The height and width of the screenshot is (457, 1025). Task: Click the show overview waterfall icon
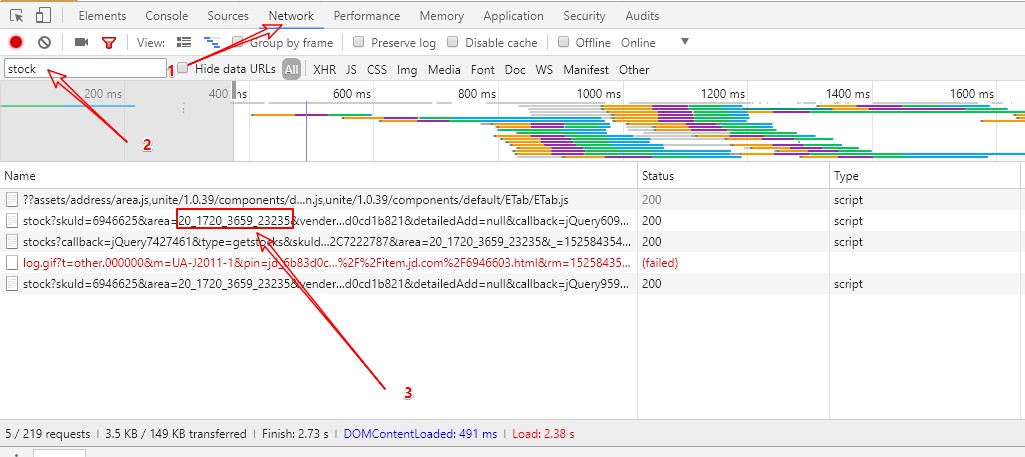(x=212, y=42)
